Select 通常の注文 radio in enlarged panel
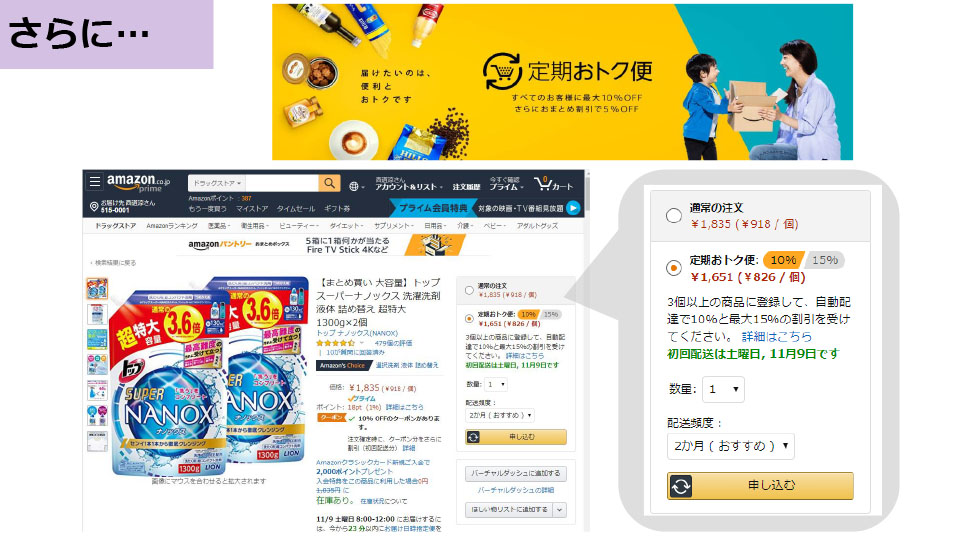 pyautogui.click(x=673, y=216)
